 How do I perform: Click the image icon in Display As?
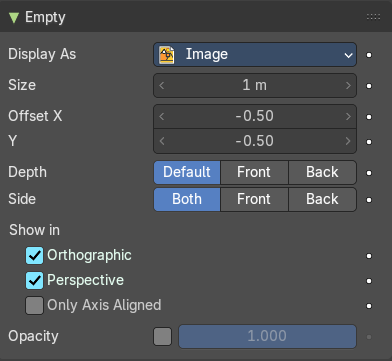[x=166, y=55]
